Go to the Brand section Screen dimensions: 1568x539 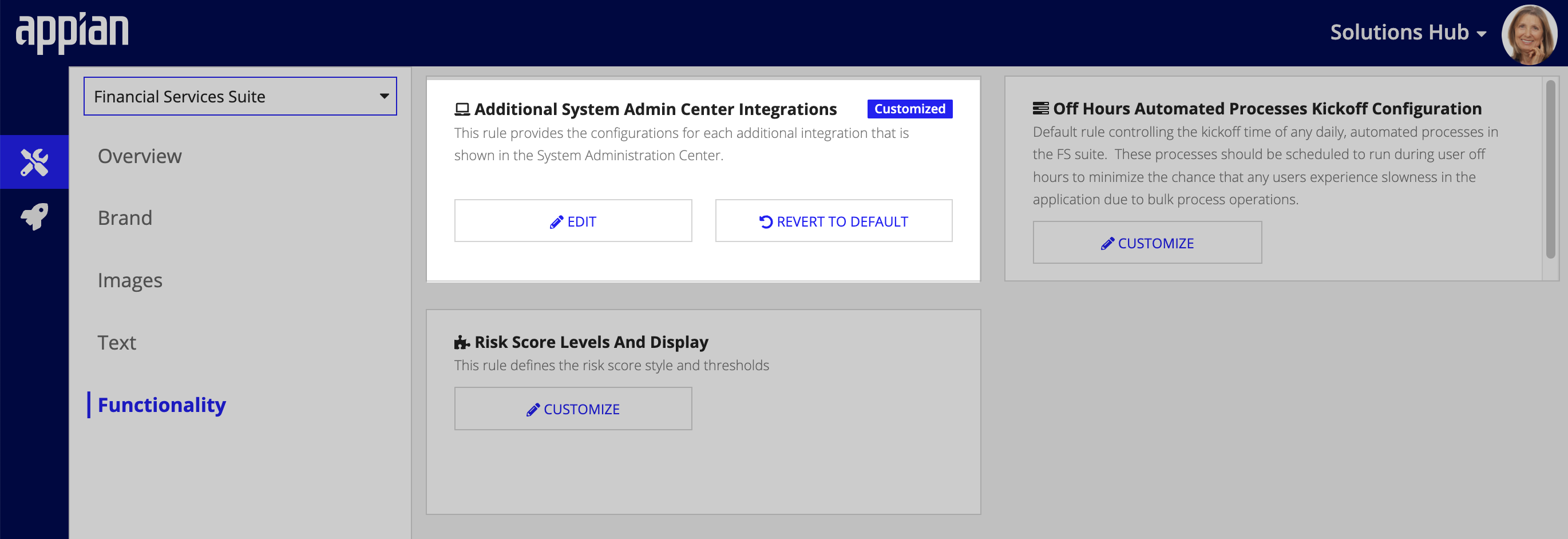(x=125, y=218)
